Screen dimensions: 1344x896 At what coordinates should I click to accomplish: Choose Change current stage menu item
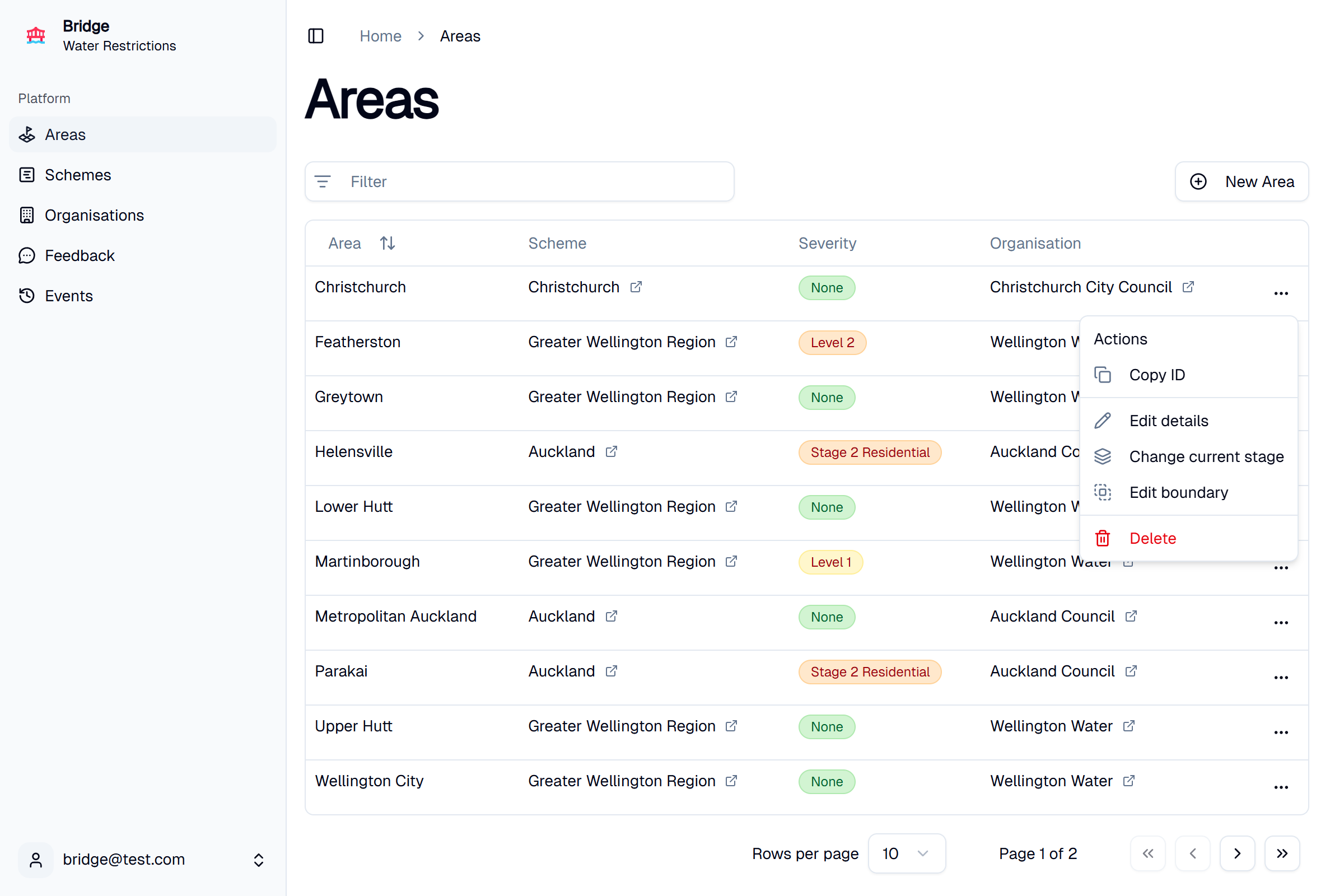(1206, 456)
